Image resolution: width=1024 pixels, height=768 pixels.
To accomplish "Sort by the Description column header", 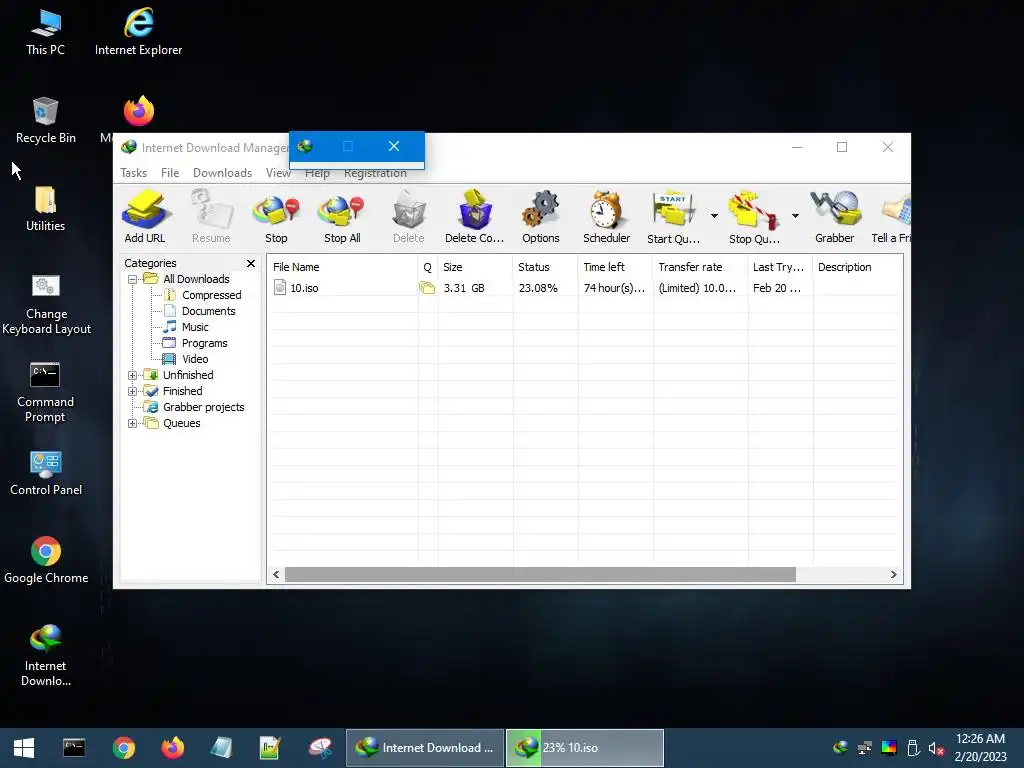I will [857, 267].
